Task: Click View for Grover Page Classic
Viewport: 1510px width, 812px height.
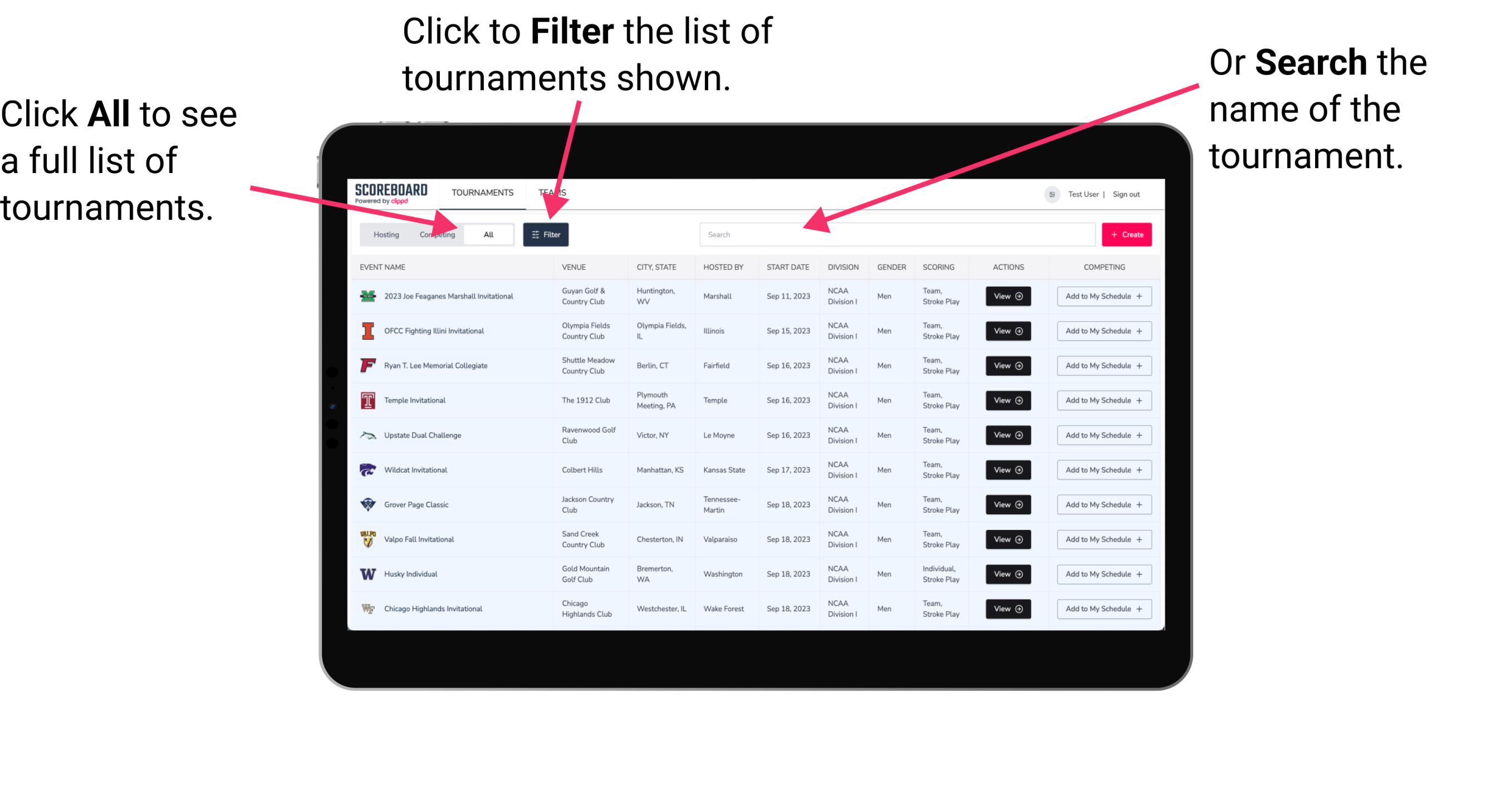Action: 1005,505
